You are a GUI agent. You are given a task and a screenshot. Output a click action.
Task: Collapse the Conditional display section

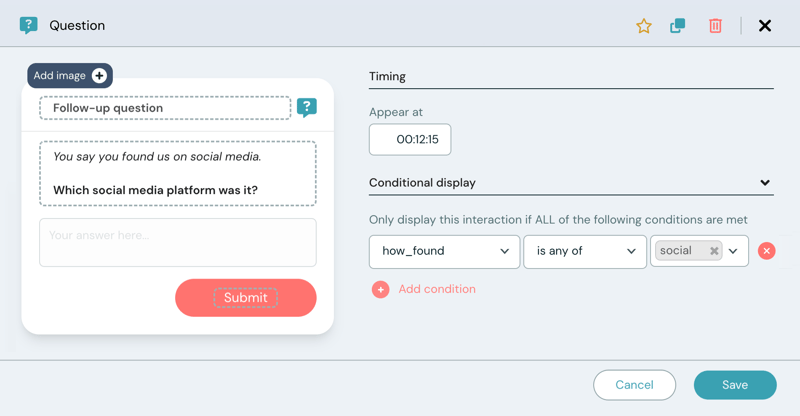765,183
